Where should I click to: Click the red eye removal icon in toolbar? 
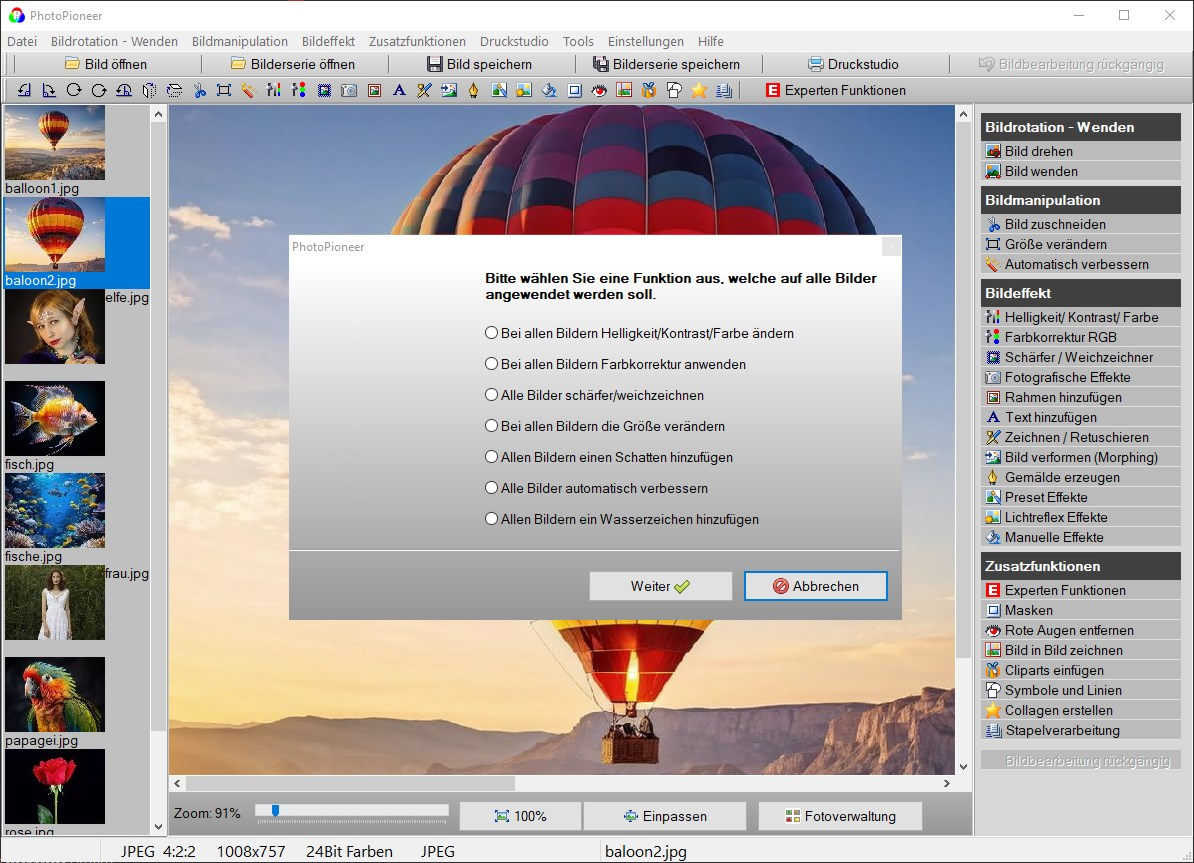coord(599,90)
